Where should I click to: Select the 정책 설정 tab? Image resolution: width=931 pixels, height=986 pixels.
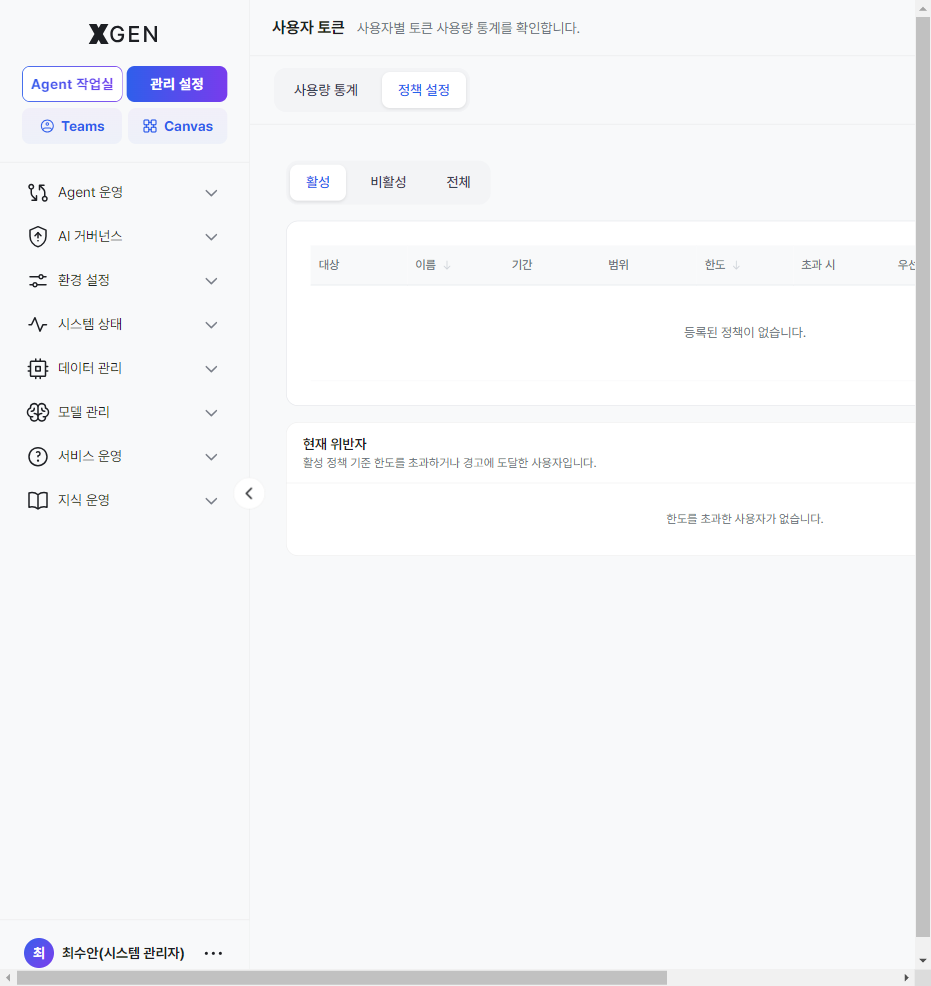click(x=424, y=90)
